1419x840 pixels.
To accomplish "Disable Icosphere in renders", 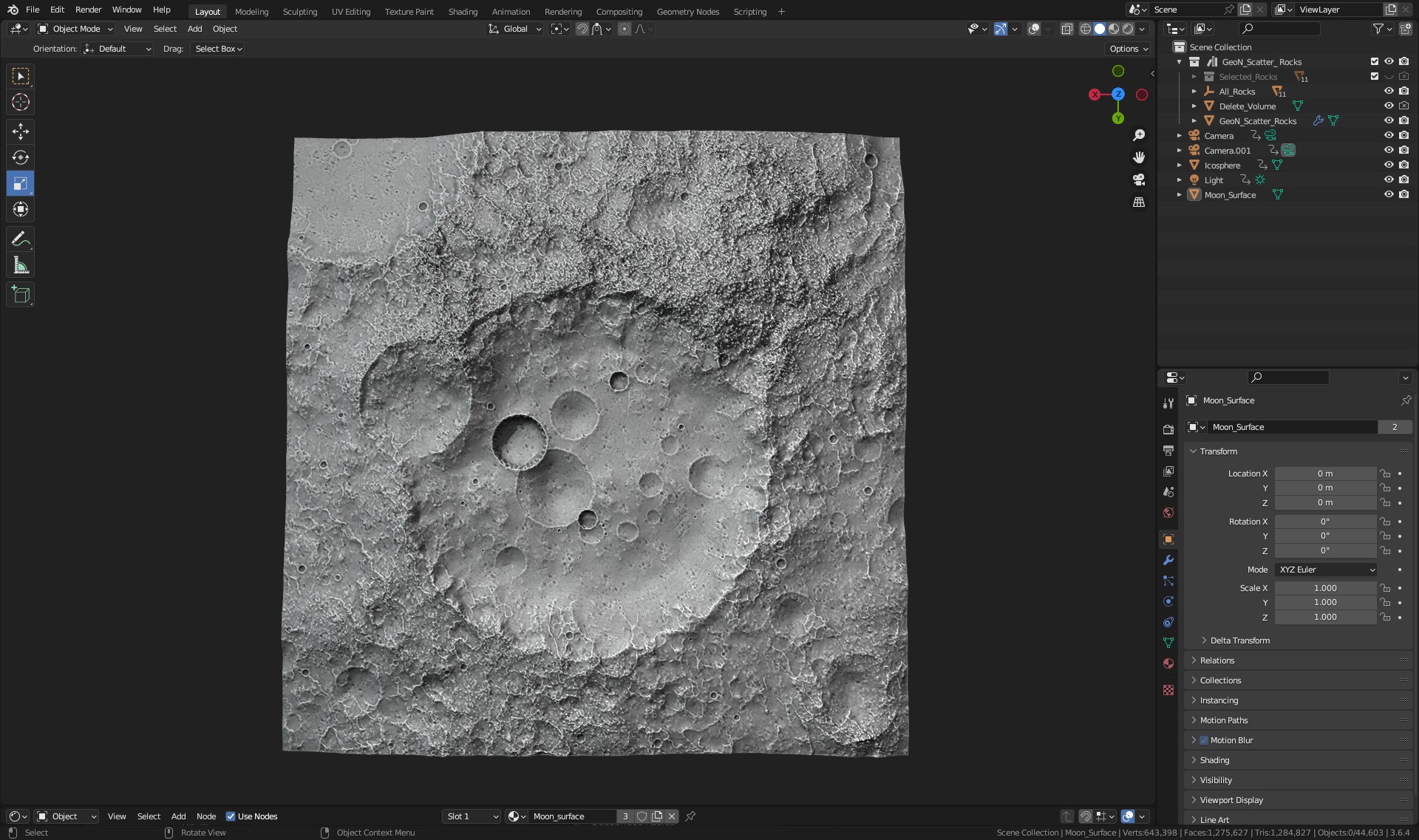I will click(x=1403, y=165).
